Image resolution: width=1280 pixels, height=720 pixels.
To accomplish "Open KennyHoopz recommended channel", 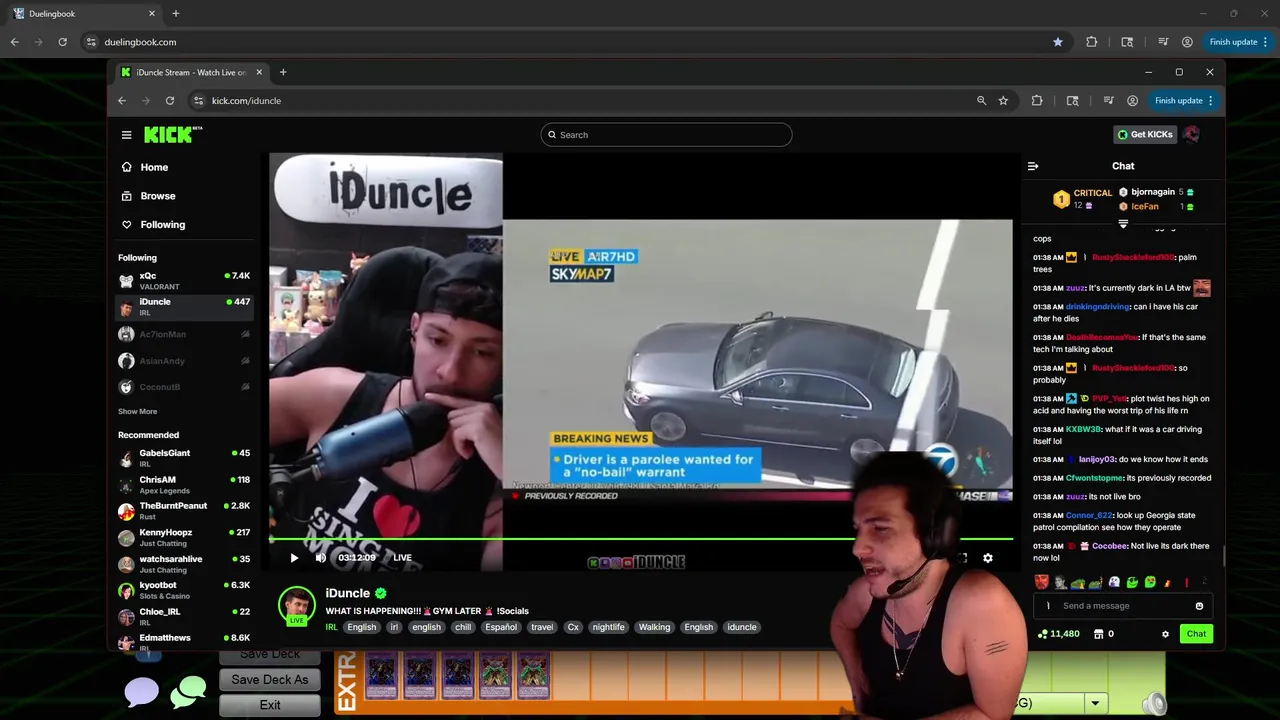I will (x=184, y=538).
